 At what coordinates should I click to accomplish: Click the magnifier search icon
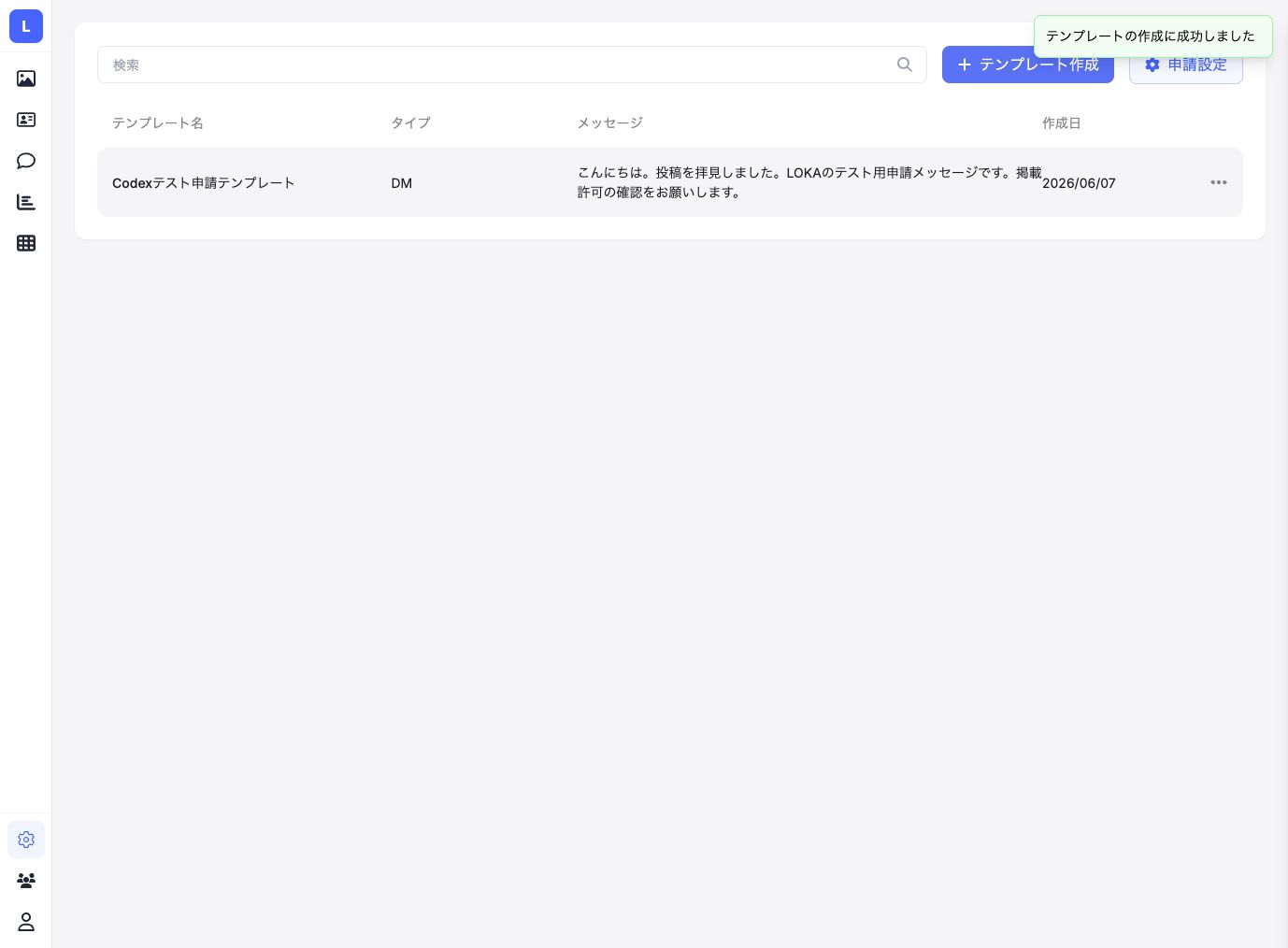point(905,65)
